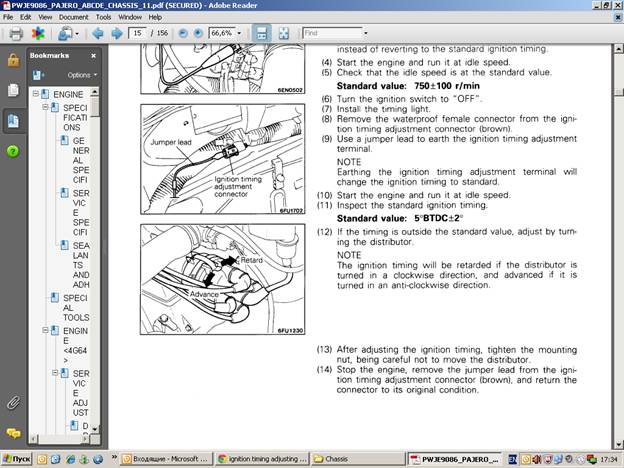
Task: Select the GENERAL SPECIFI bookmark
Action: tap(81, 160)
